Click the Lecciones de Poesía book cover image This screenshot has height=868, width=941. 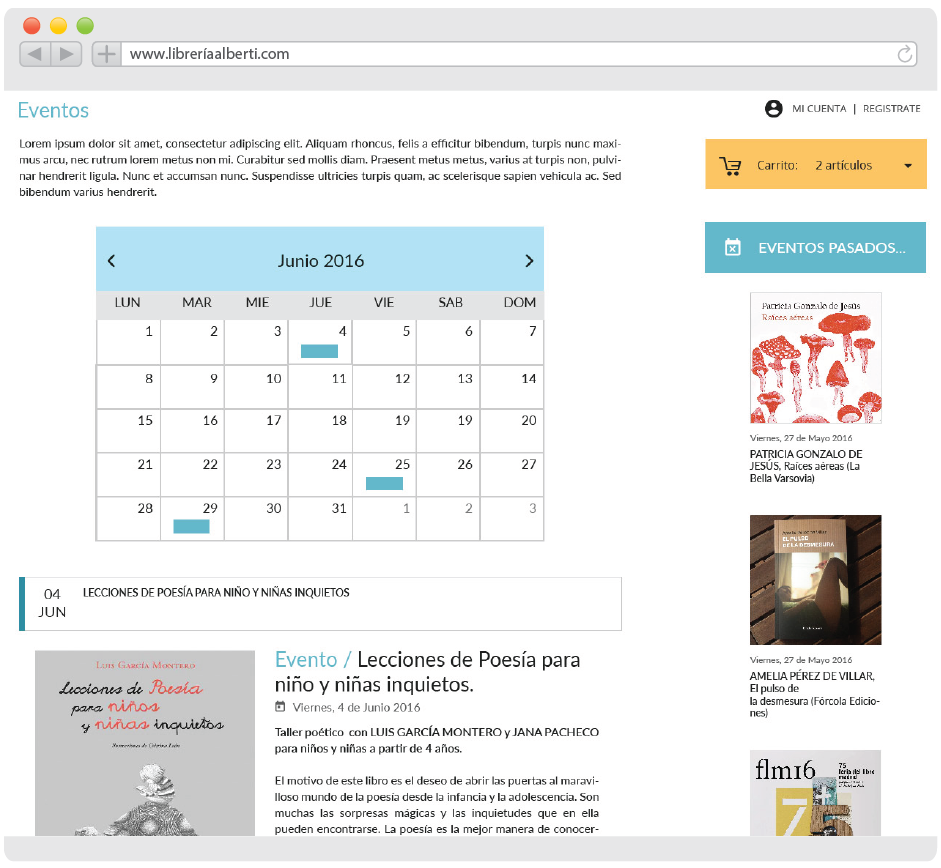click(145, 743)
